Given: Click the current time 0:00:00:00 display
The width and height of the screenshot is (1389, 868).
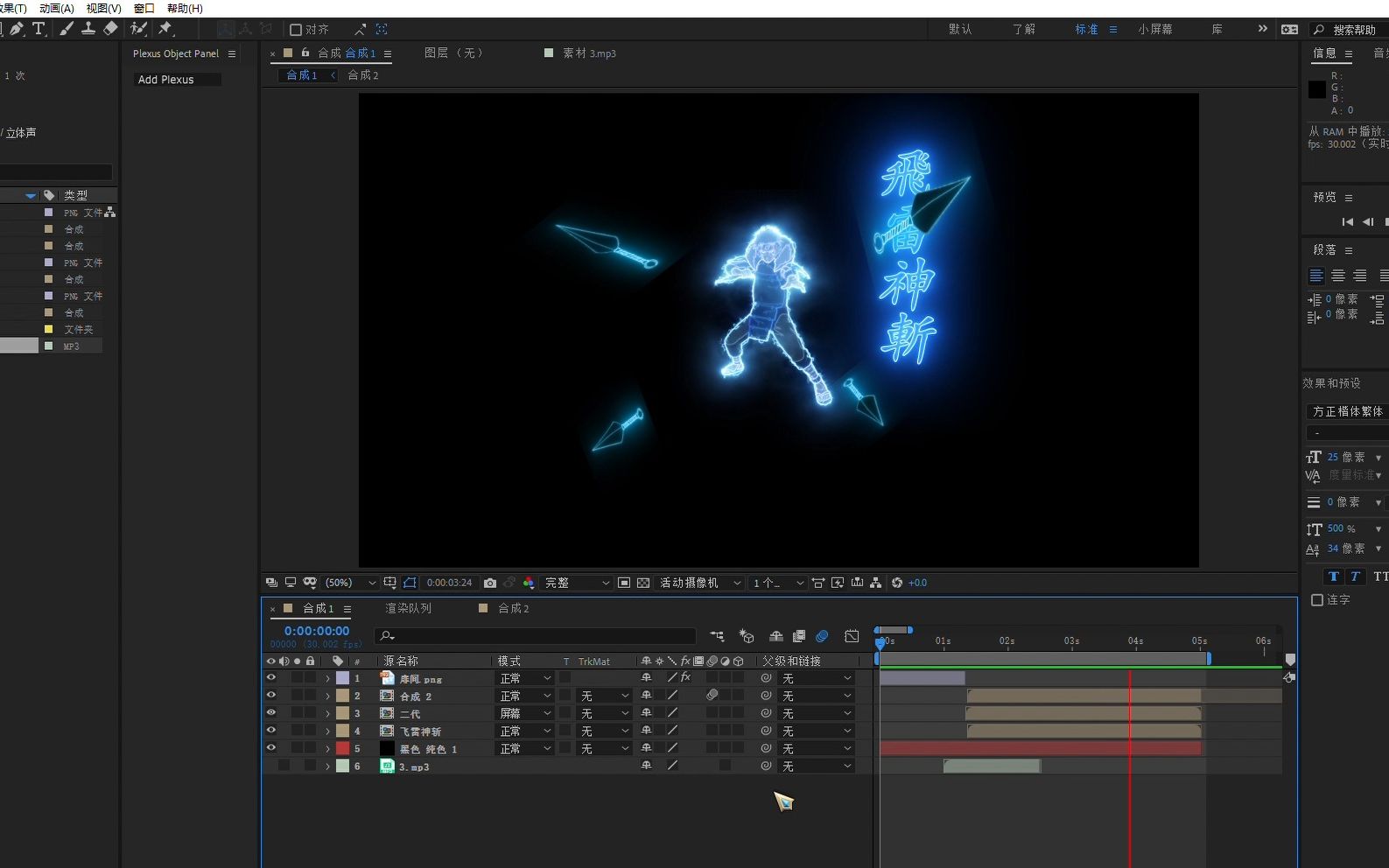Looking at the screenshot, I should 317,631.
